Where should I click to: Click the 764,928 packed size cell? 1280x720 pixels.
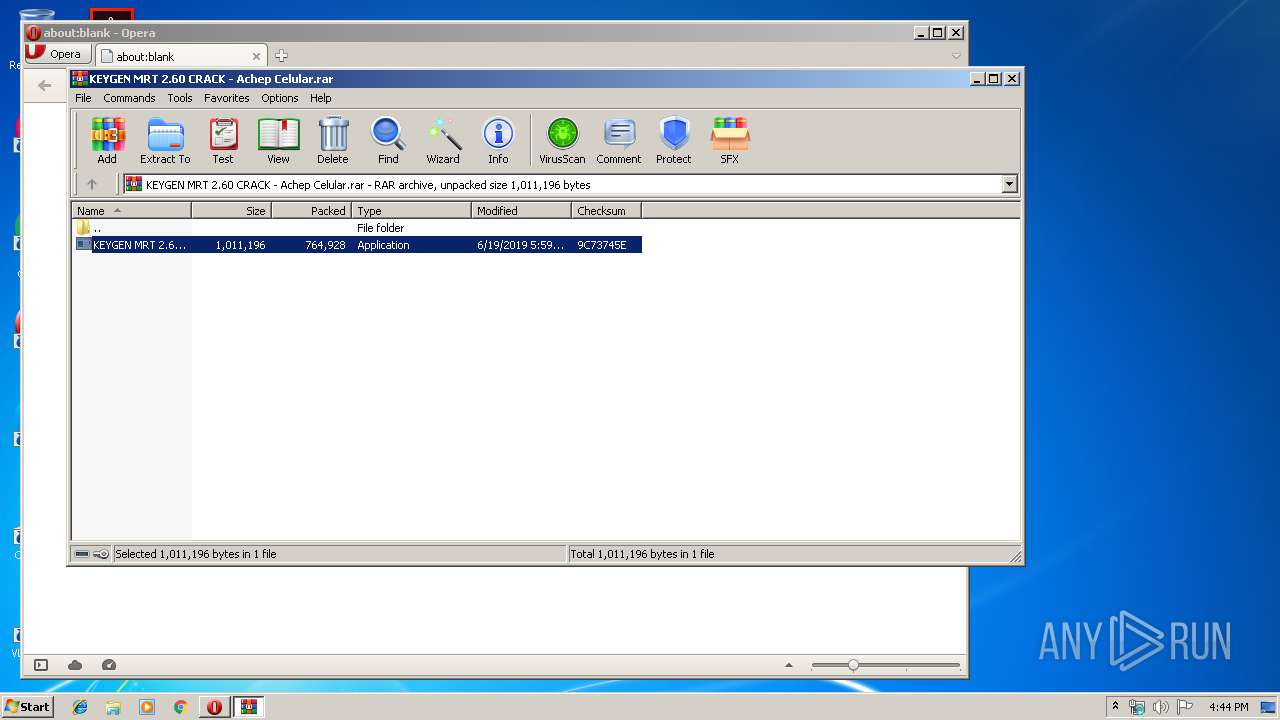[325, 245]
